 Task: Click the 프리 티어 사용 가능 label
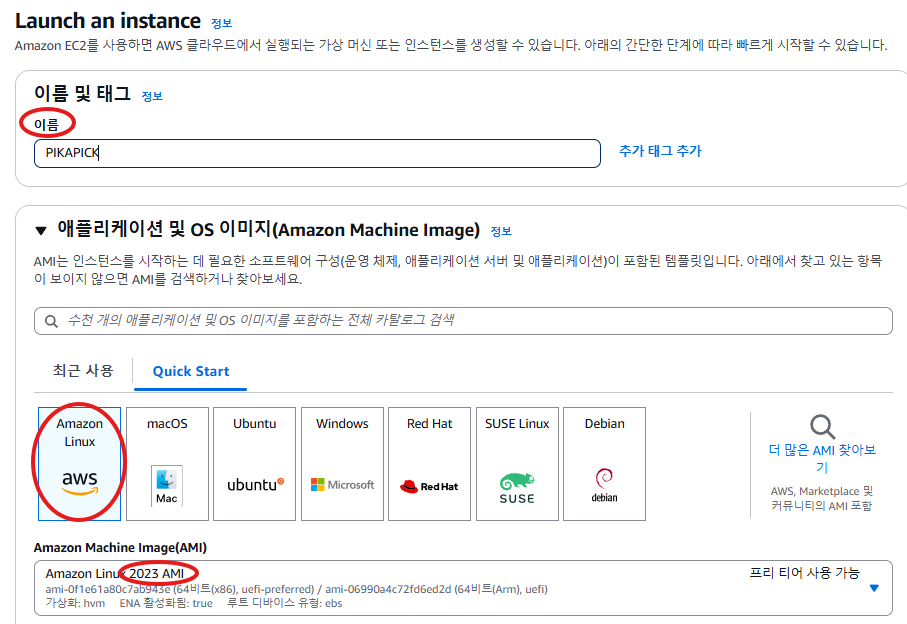[805, 573]
